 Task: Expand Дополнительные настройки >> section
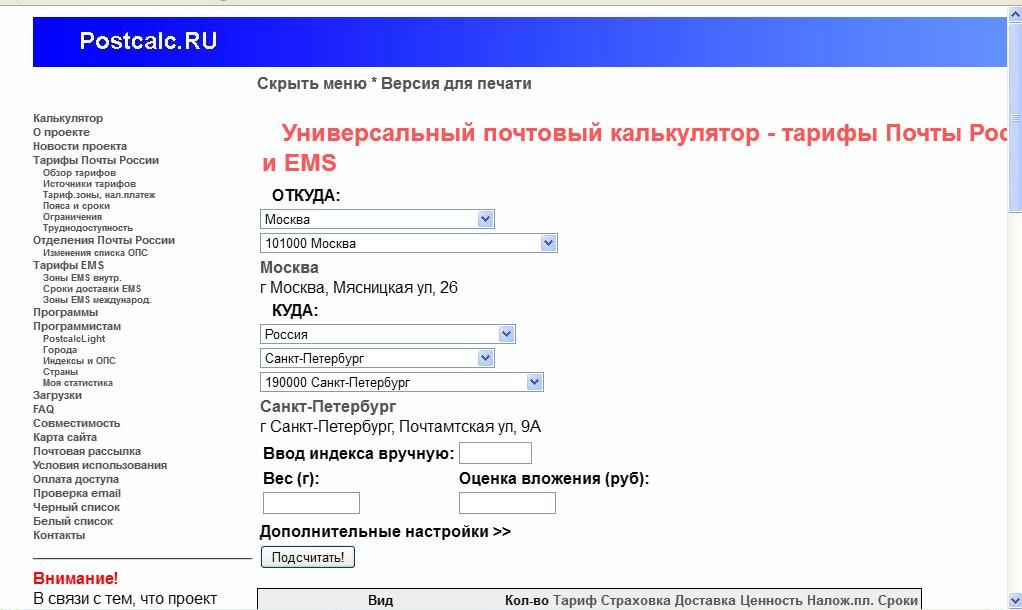click(385, 532)
